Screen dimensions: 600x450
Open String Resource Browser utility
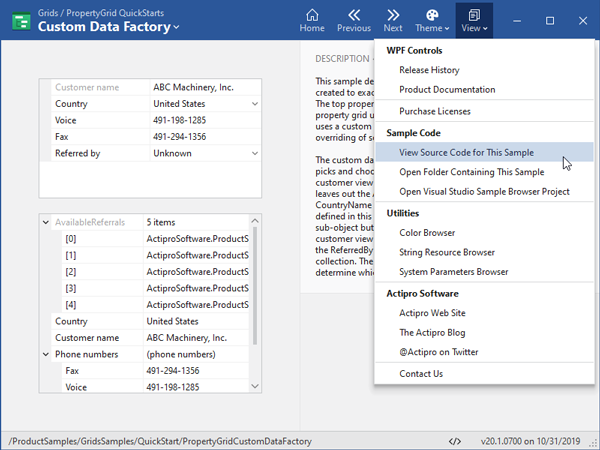tap(484, 252)
